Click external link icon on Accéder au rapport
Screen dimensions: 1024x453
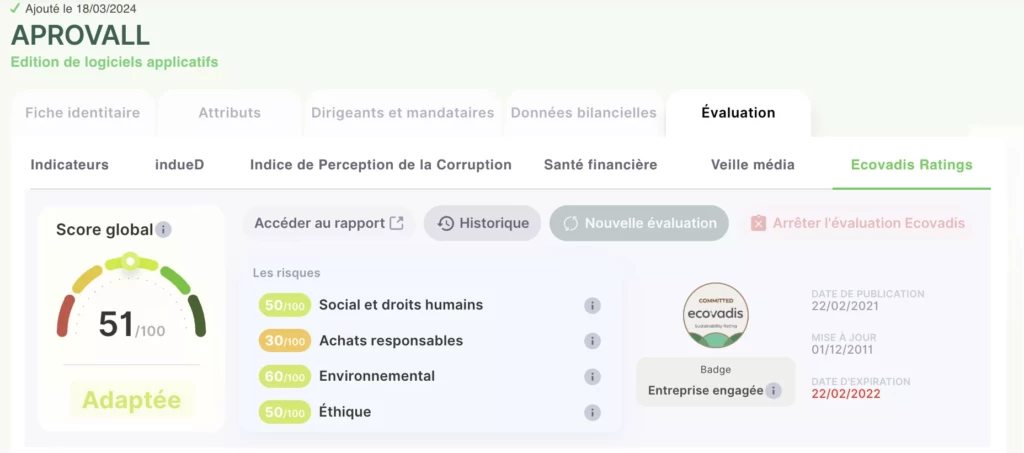397,223
